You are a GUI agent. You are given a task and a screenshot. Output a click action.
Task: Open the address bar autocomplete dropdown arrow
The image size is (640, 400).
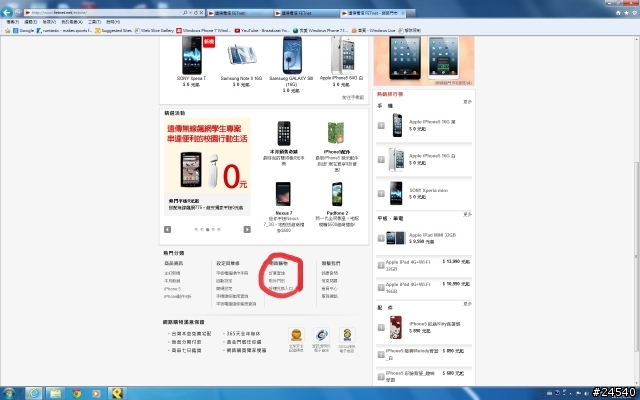coord(190,13)
